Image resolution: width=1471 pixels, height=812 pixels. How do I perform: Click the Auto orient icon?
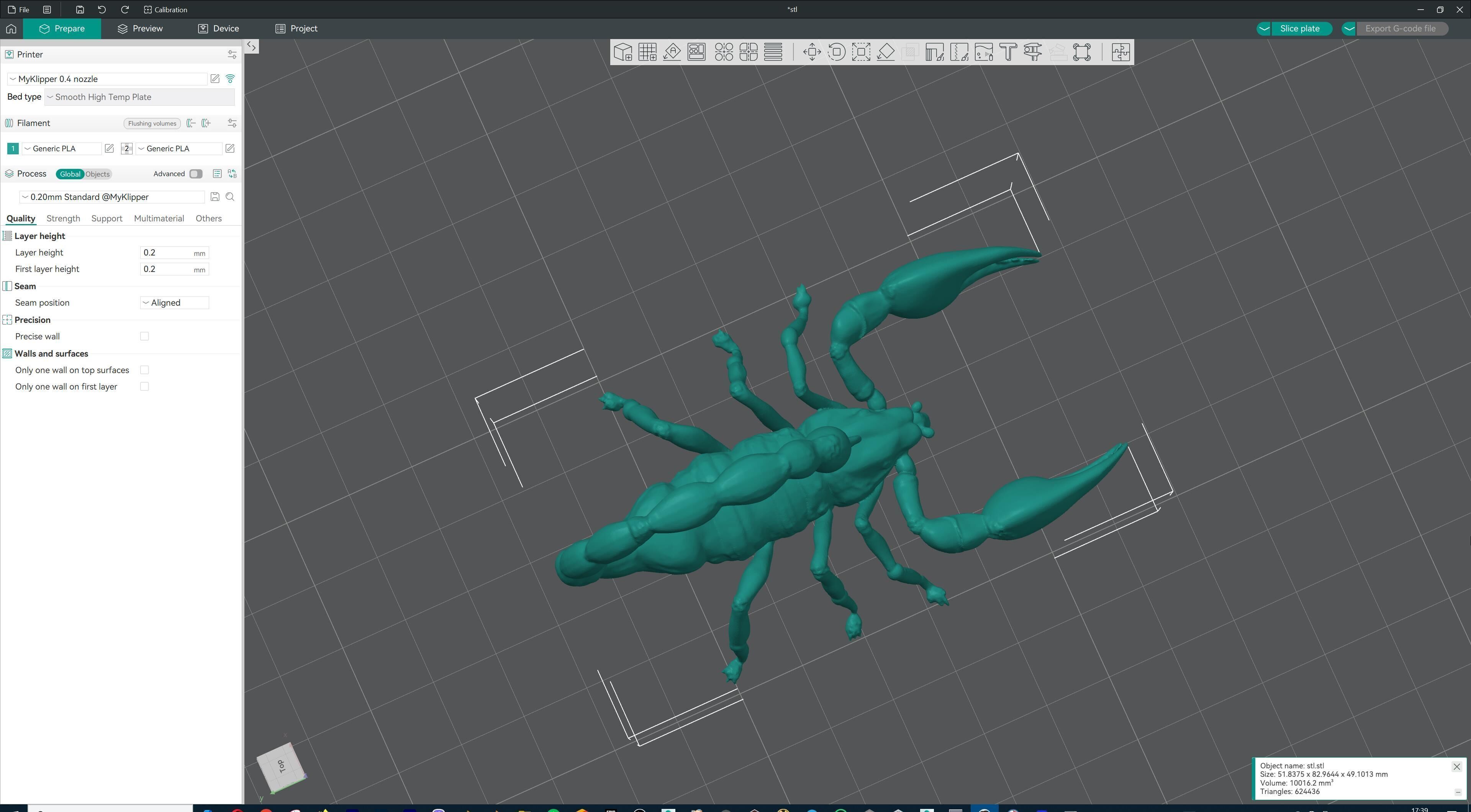coord(672,52)
